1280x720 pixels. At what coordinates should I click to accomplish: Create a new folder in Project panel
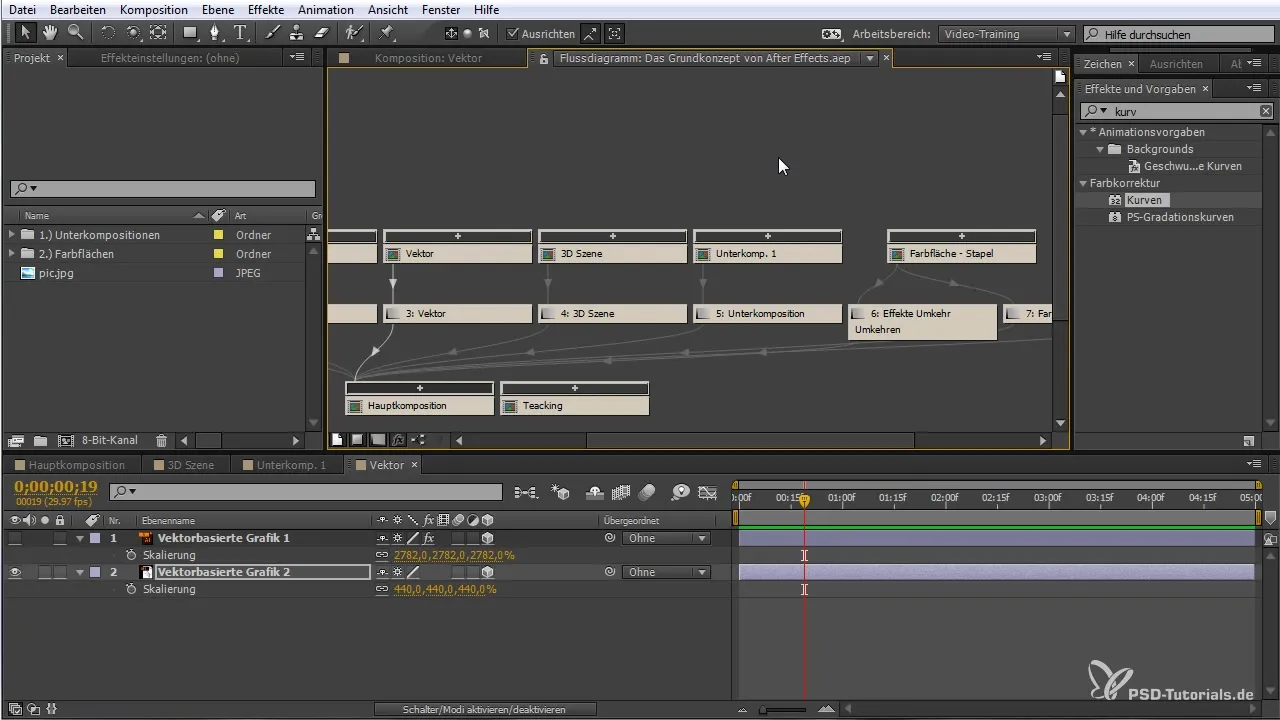40,440
